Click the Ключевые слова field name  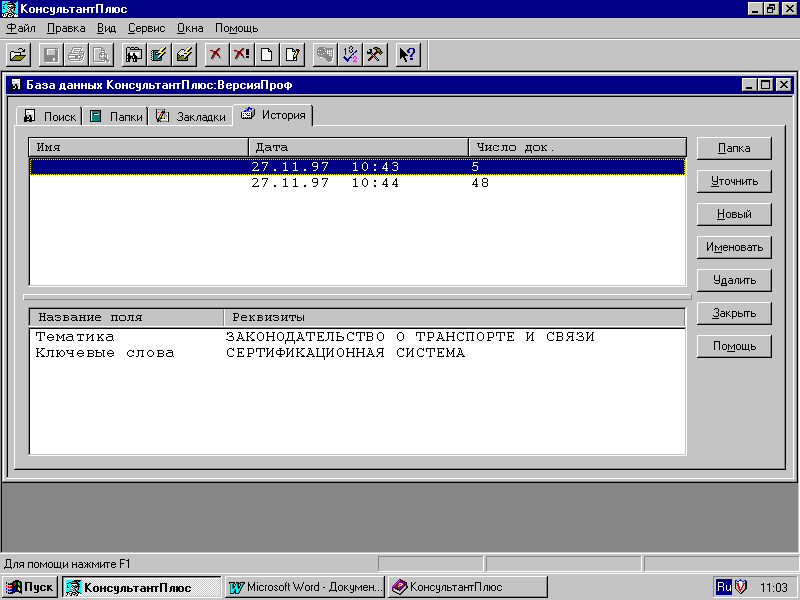point(105,353)
